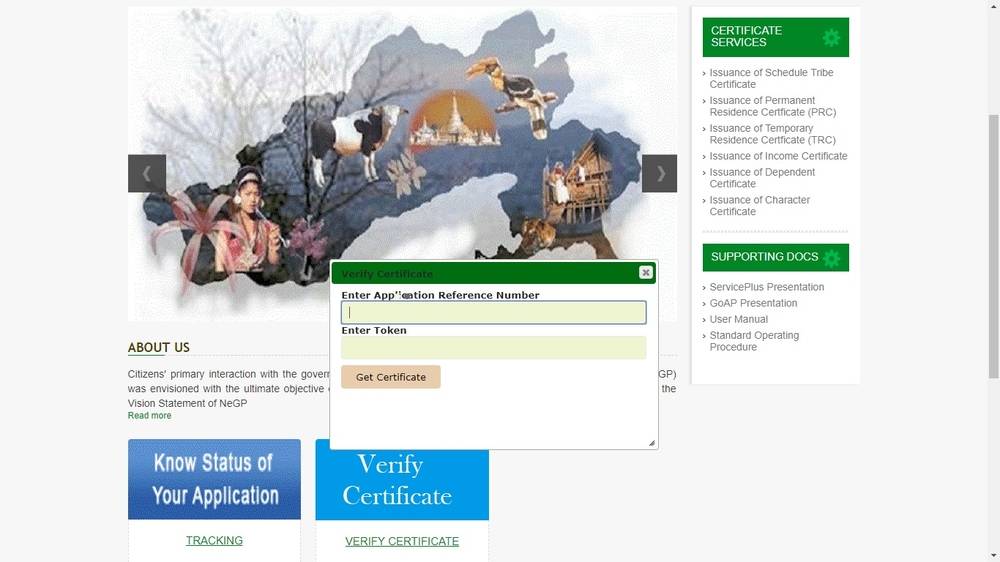Show previous slide with left carousel arrow
The height and width of the screenshot is (562, 1000).
point(147,174)
